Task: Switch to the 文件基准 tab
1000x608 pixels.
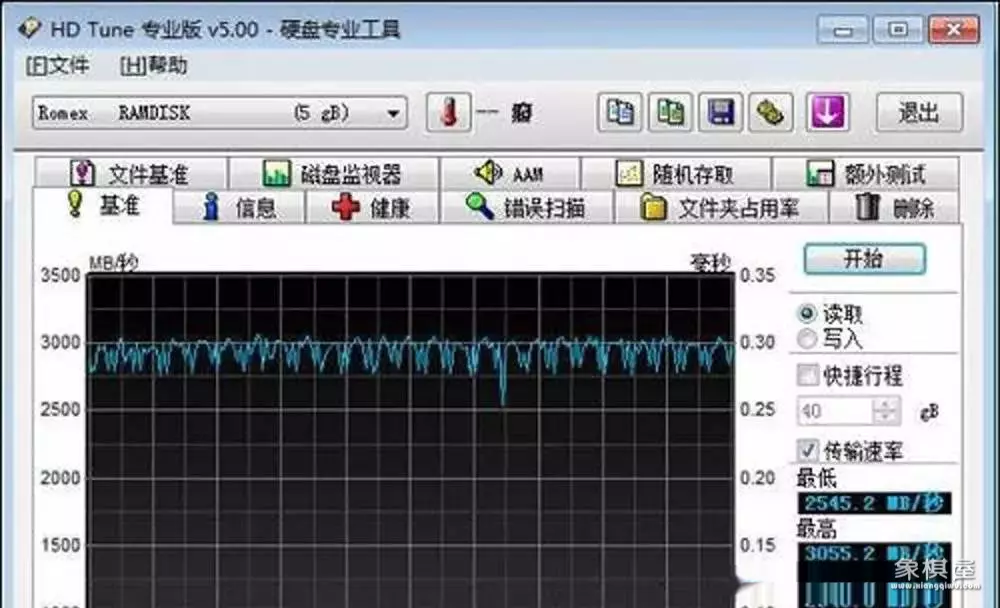Action: click(x=131, y=174)
